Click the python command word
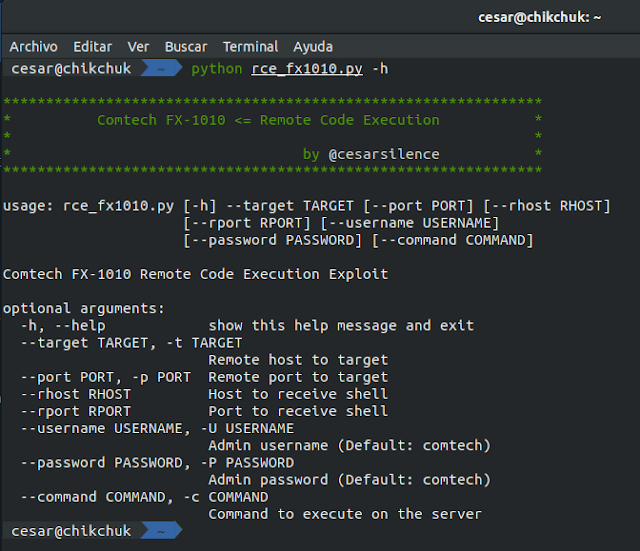640x551 pixels. click(217, 69)
